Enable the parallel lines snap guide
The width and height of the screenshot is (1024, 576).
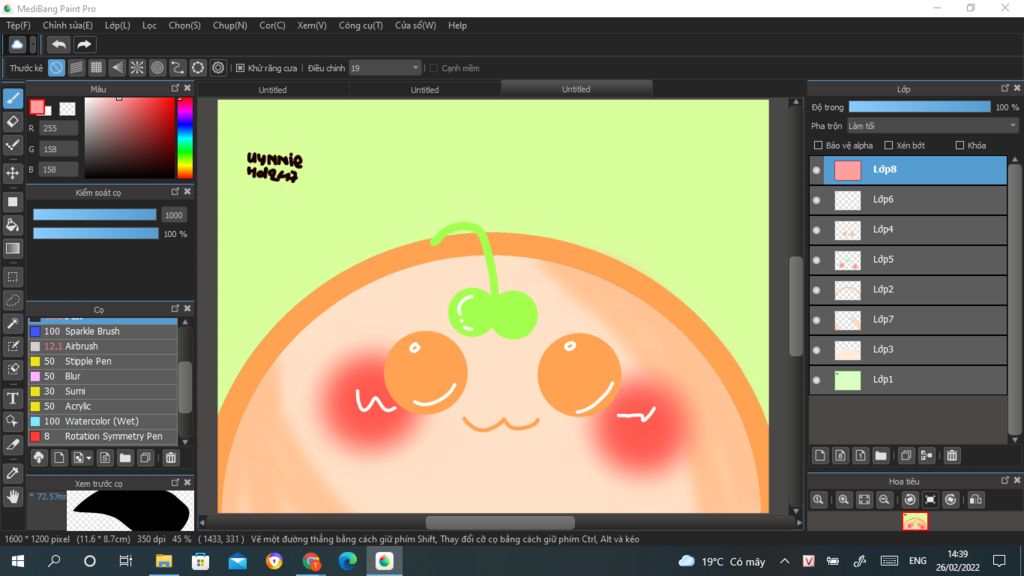coord(76,67)
